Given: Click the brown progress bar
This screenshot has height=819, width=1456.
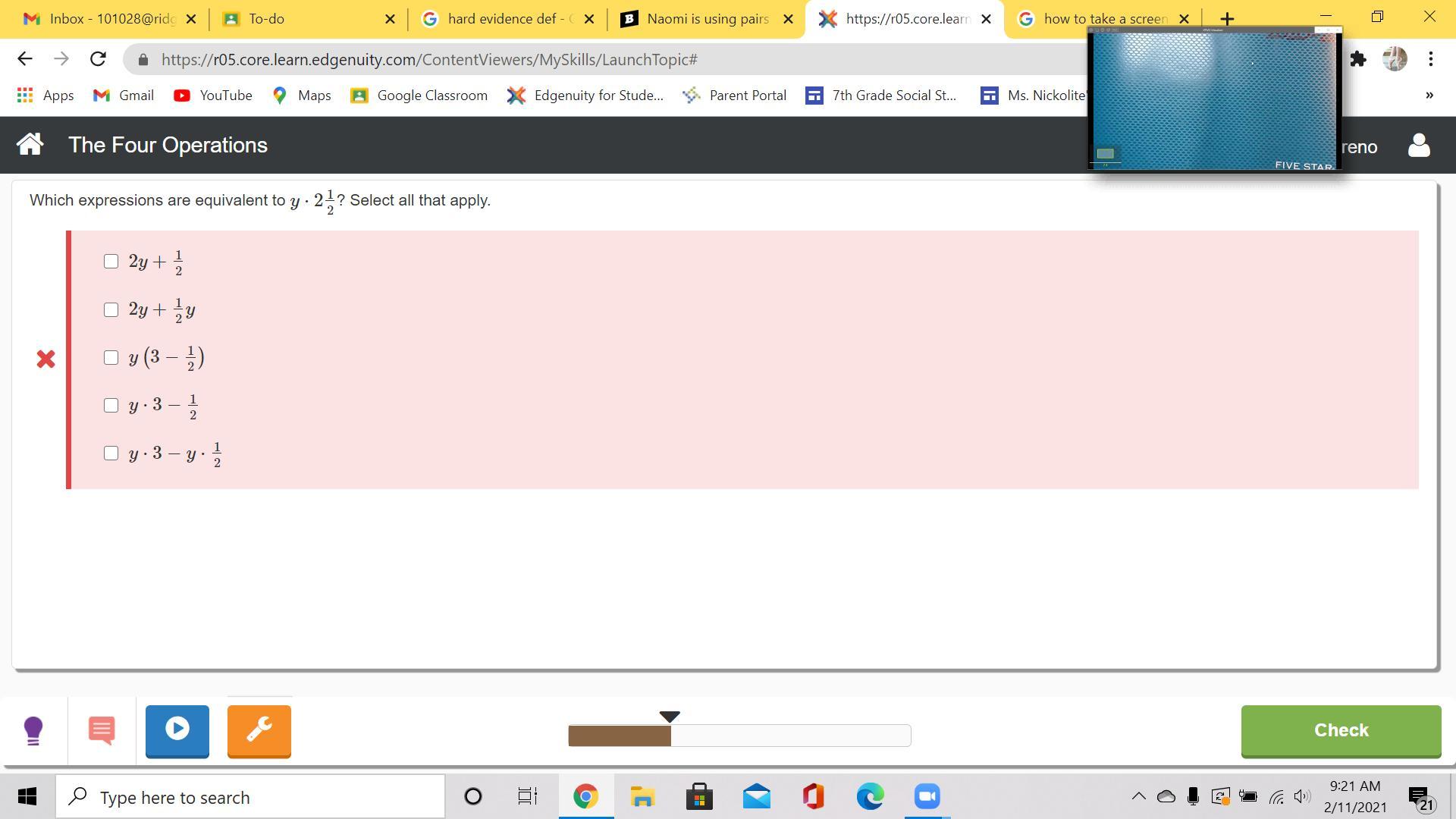Looking at the screenshot, I should click(x=619, y=736).
